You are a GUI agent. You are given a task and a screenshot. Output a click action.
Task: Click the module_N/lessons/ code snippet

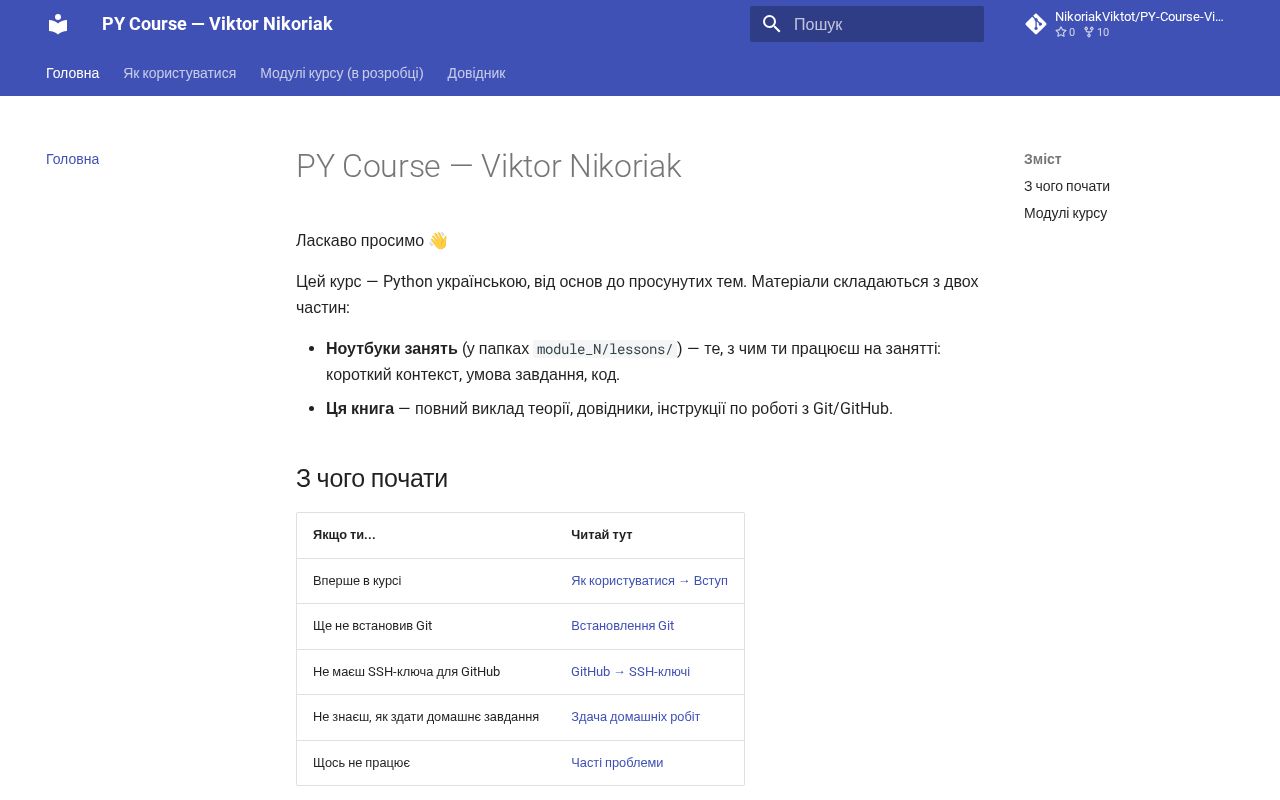point(605,349)
